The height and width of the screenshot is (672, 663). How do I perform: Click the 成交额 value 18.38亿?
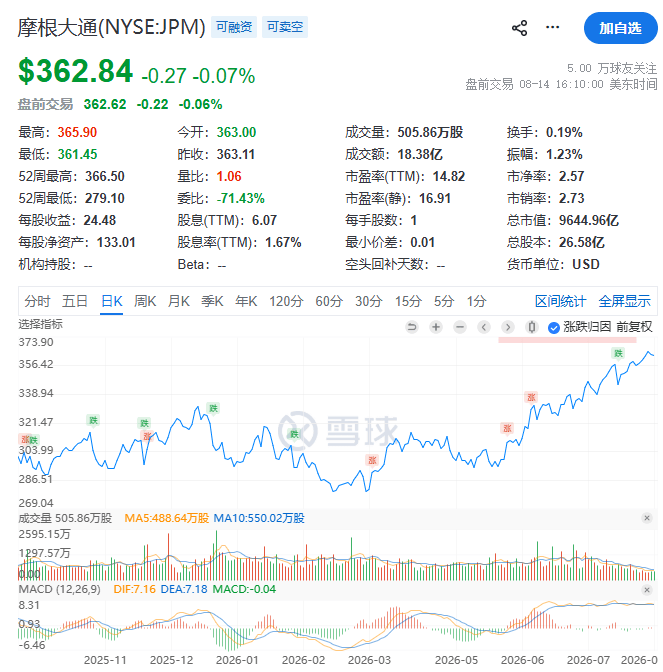click(x=420, y=154)
